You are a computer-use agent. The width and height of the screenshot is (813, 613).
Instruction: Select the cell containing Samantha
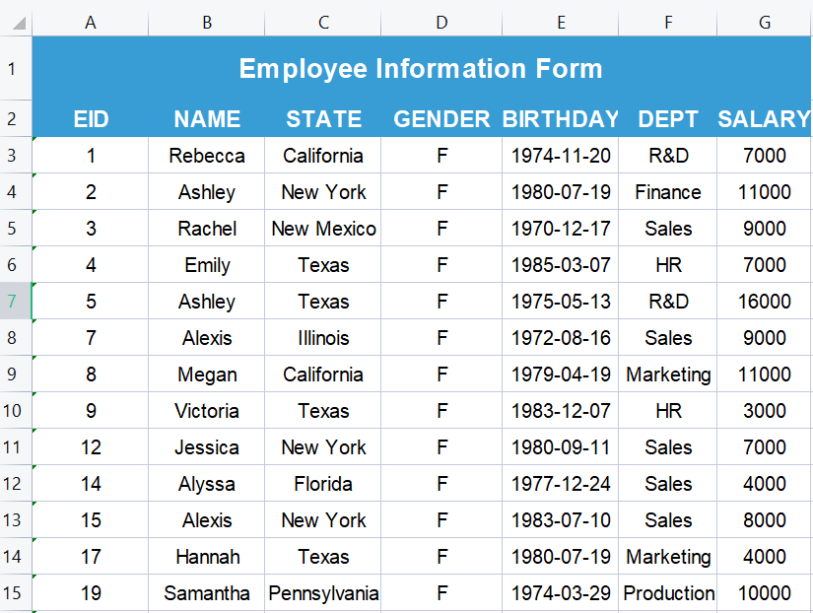click(x=207, y=593)
